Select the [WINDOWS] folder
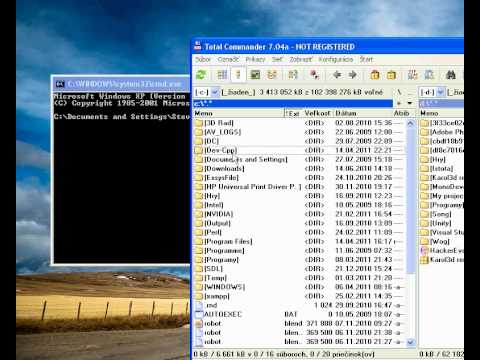 (300, 287)
